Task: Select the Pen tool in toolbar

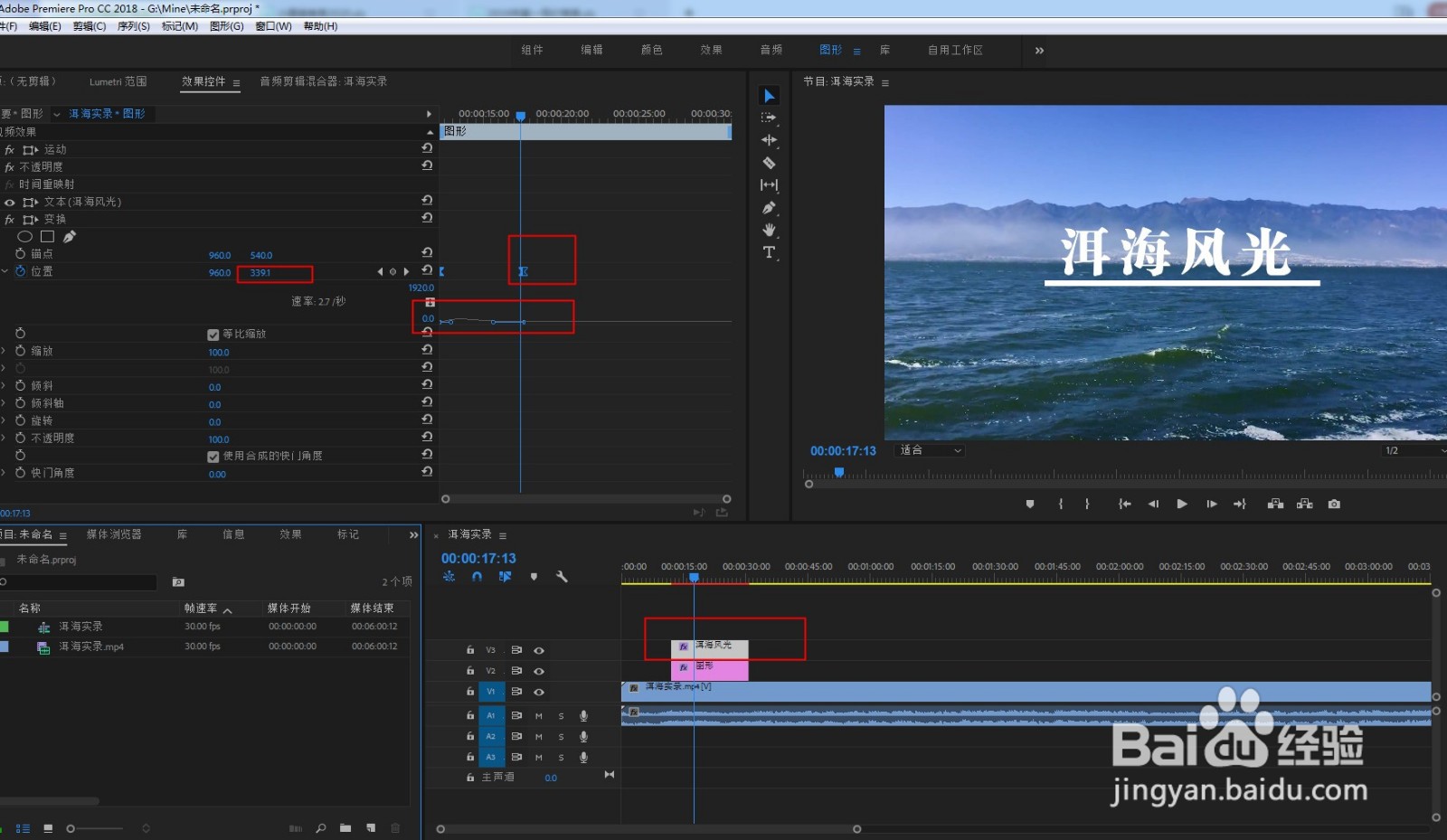Action: point(769,207)
